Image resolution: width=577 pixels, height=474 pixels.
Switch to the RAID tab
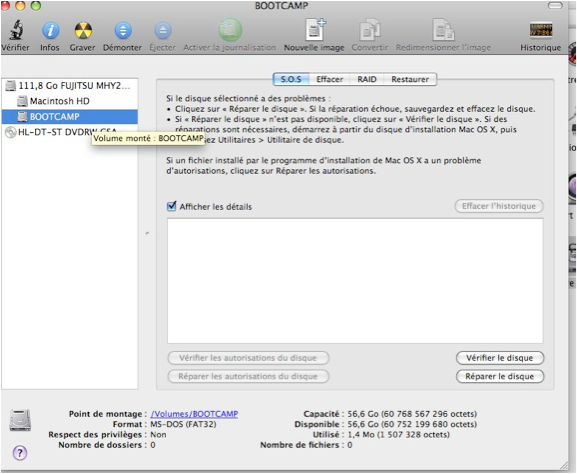click(367, 79)
